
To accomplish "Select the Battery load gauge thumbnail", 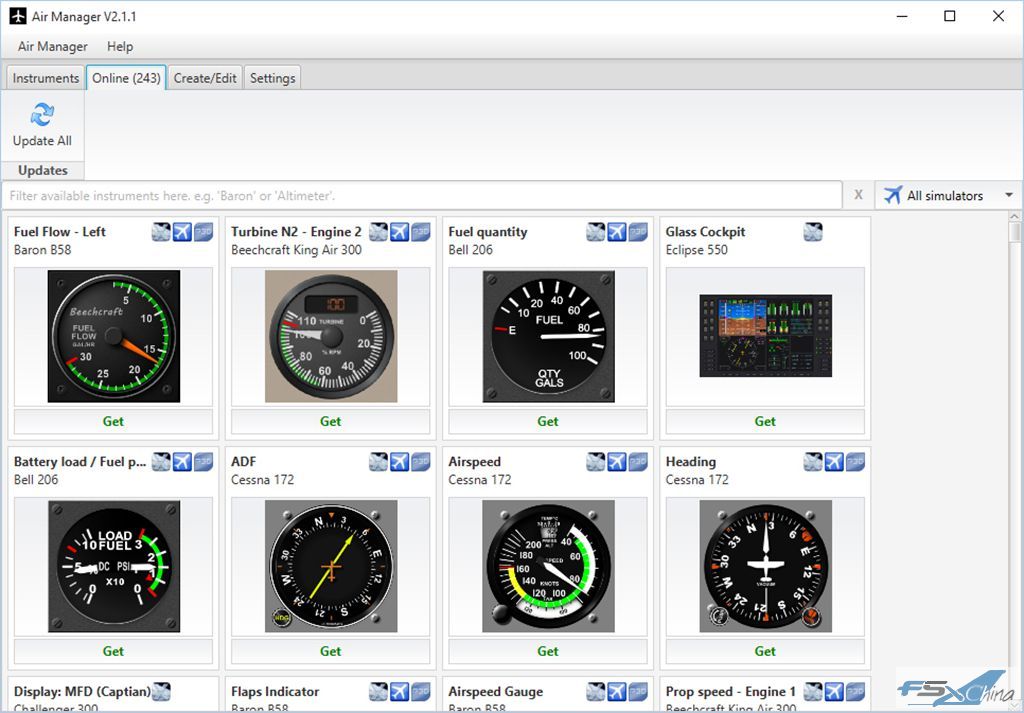I will click(x=114, y=566).
